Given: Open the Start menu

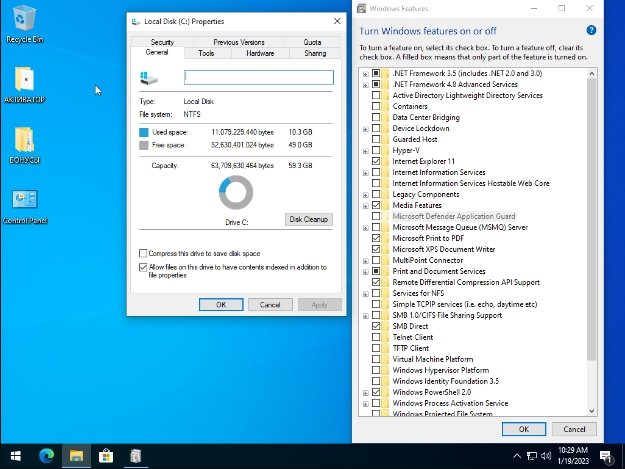Looking at the screenshot, I should click(x=15, y=456).
